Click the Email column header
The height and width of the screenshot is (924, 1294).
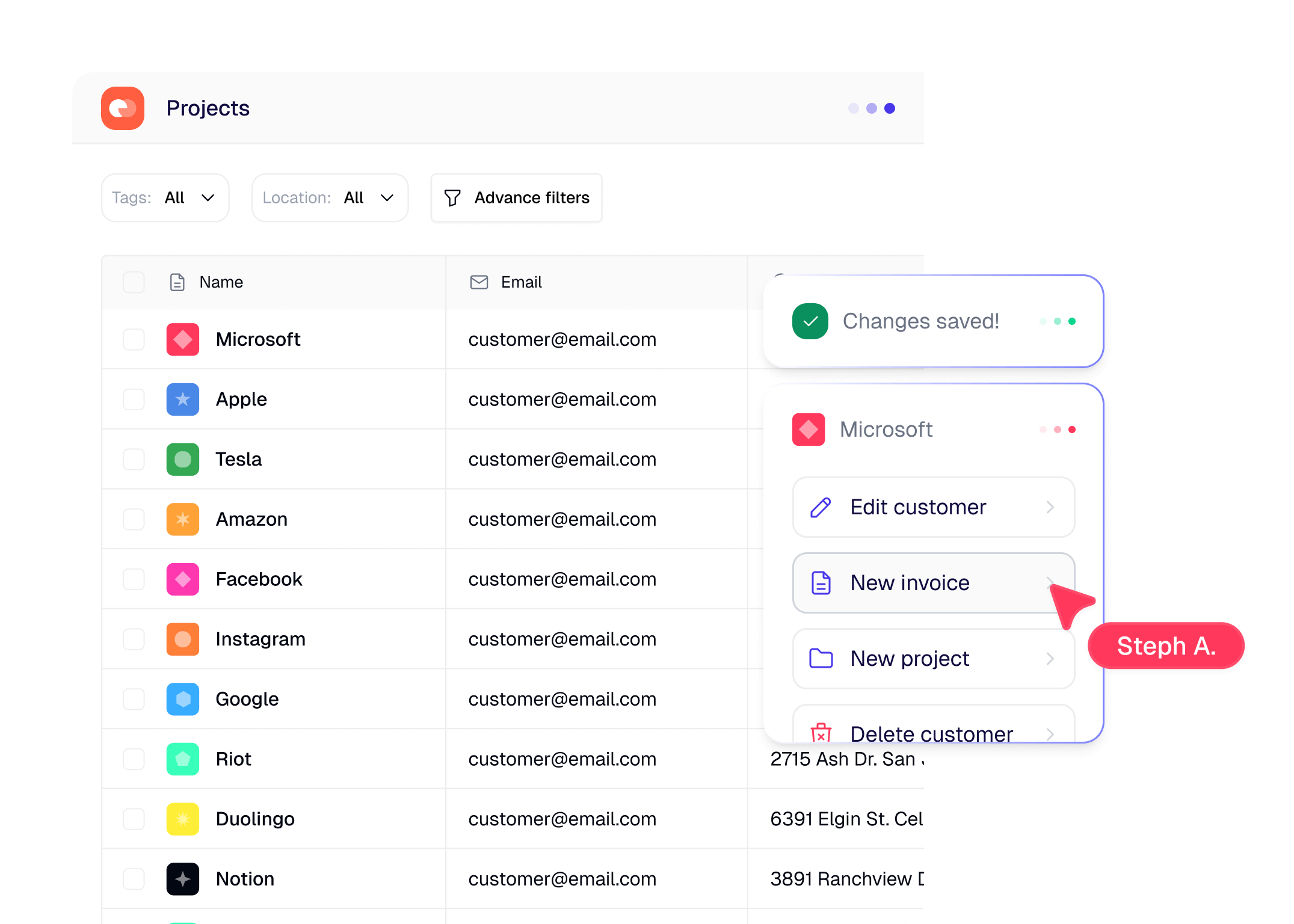522,282
